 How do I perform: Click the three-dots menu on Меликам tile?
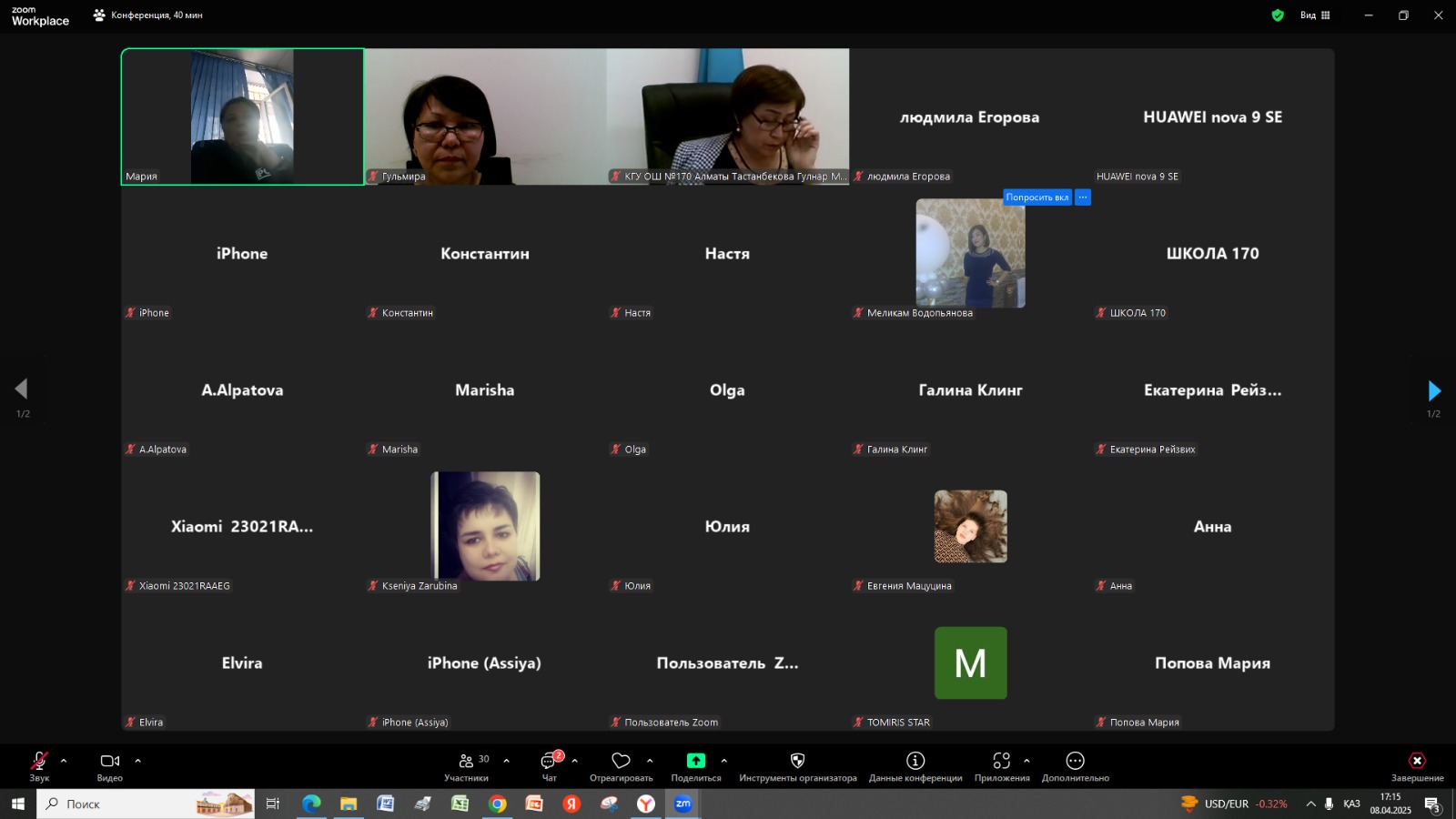[1083, 197]
